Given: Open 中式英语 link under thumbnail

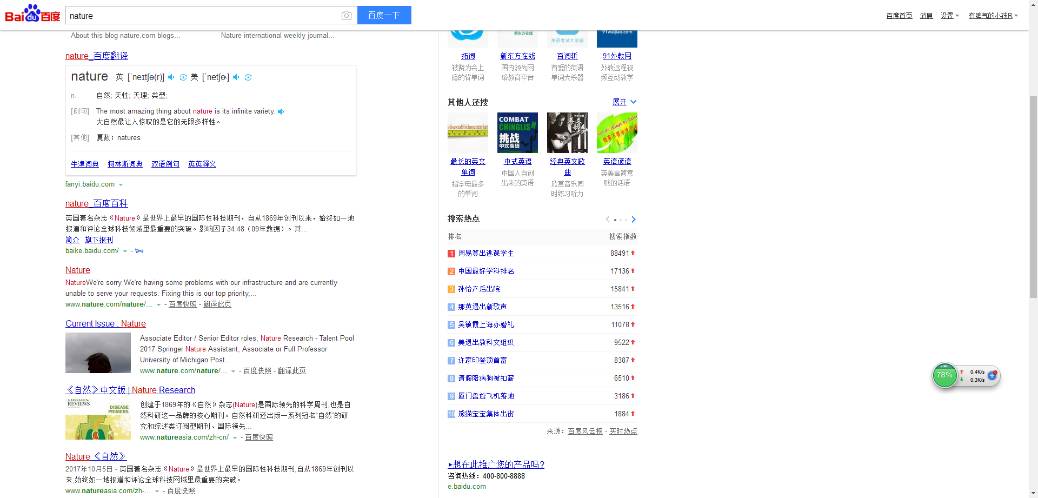Looking at the screenshot, I should click(x=518, y=162).
